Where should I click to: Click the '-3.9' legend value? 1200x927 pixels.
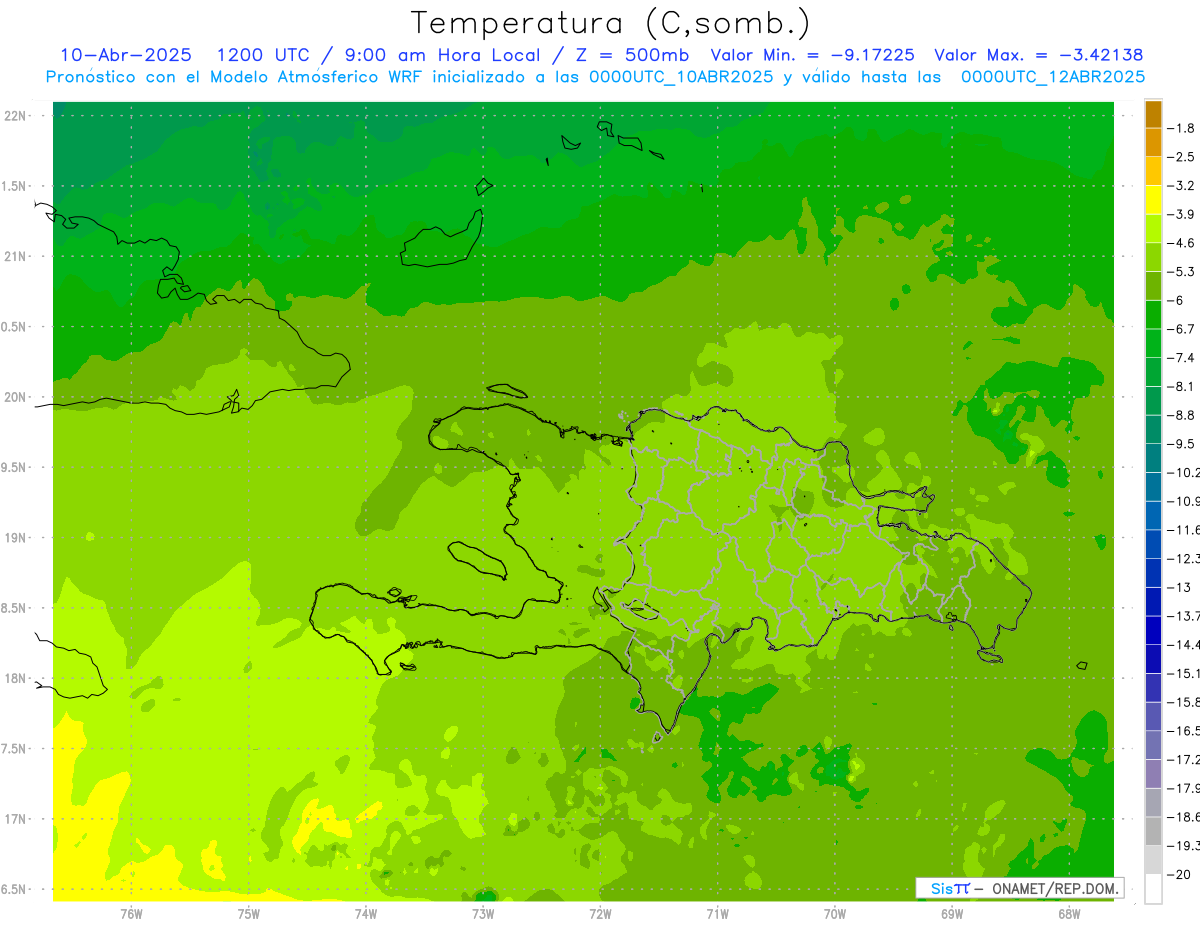1182,214
